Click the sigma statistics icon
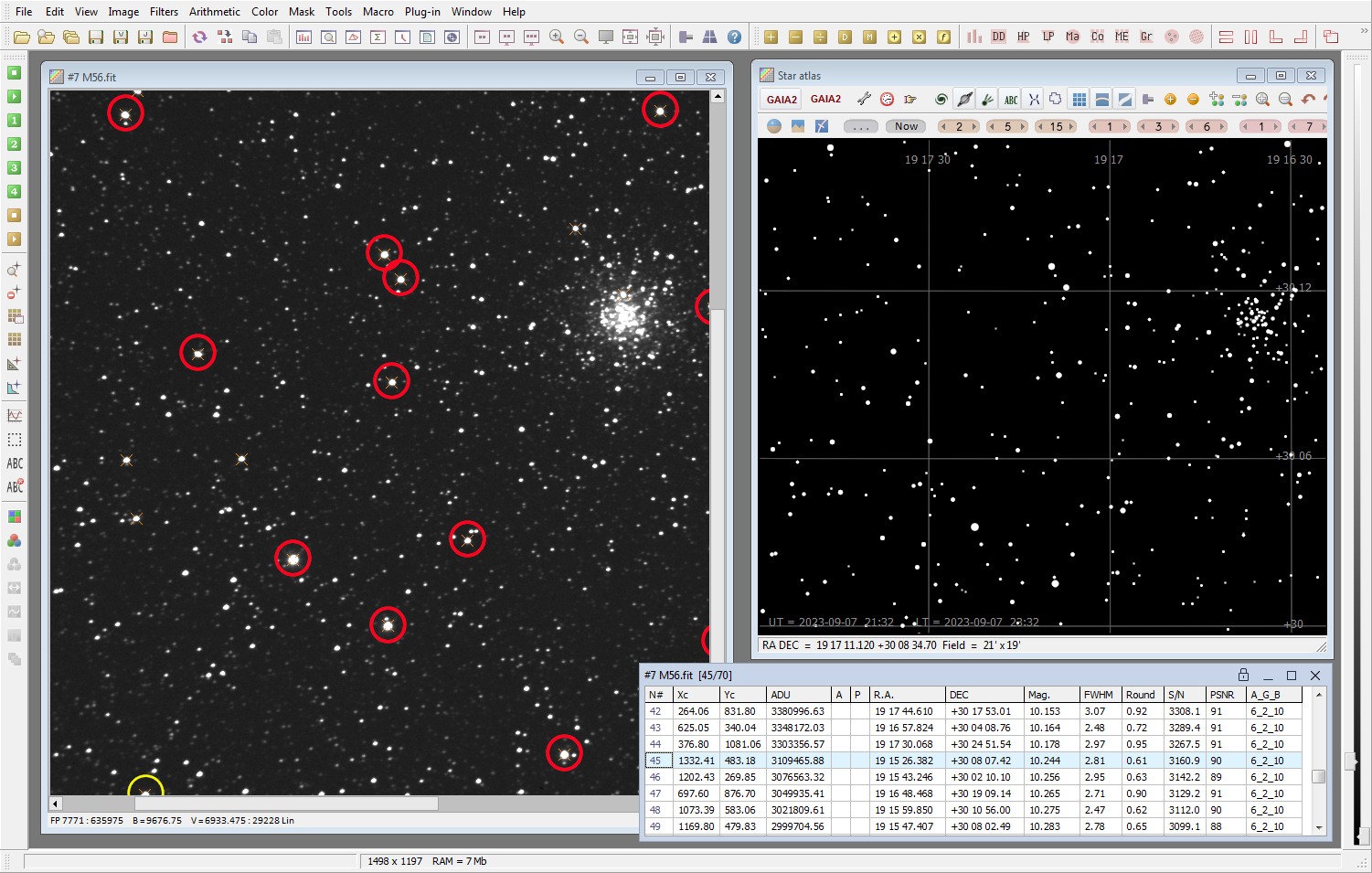This screenshot has height=873, width=1372. (x=378, y=37)
